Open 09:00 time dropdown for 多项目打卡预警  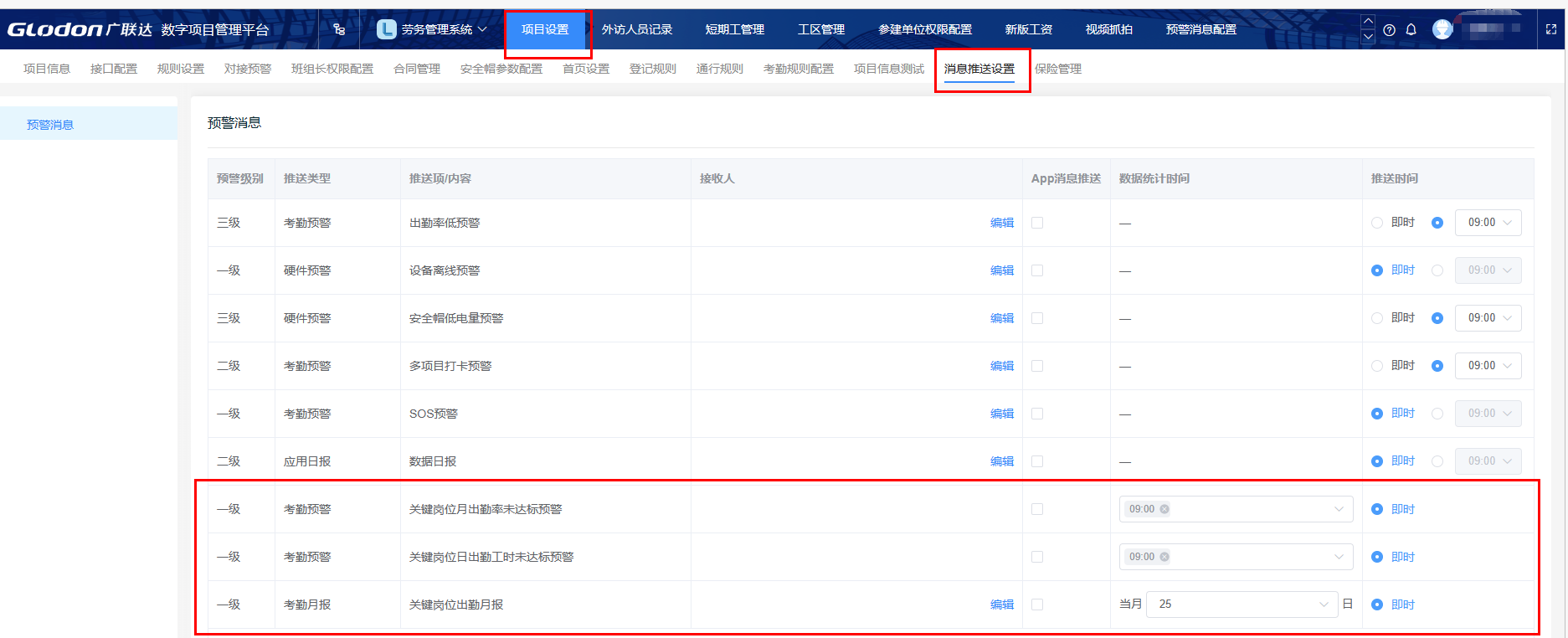(1488, 366)
